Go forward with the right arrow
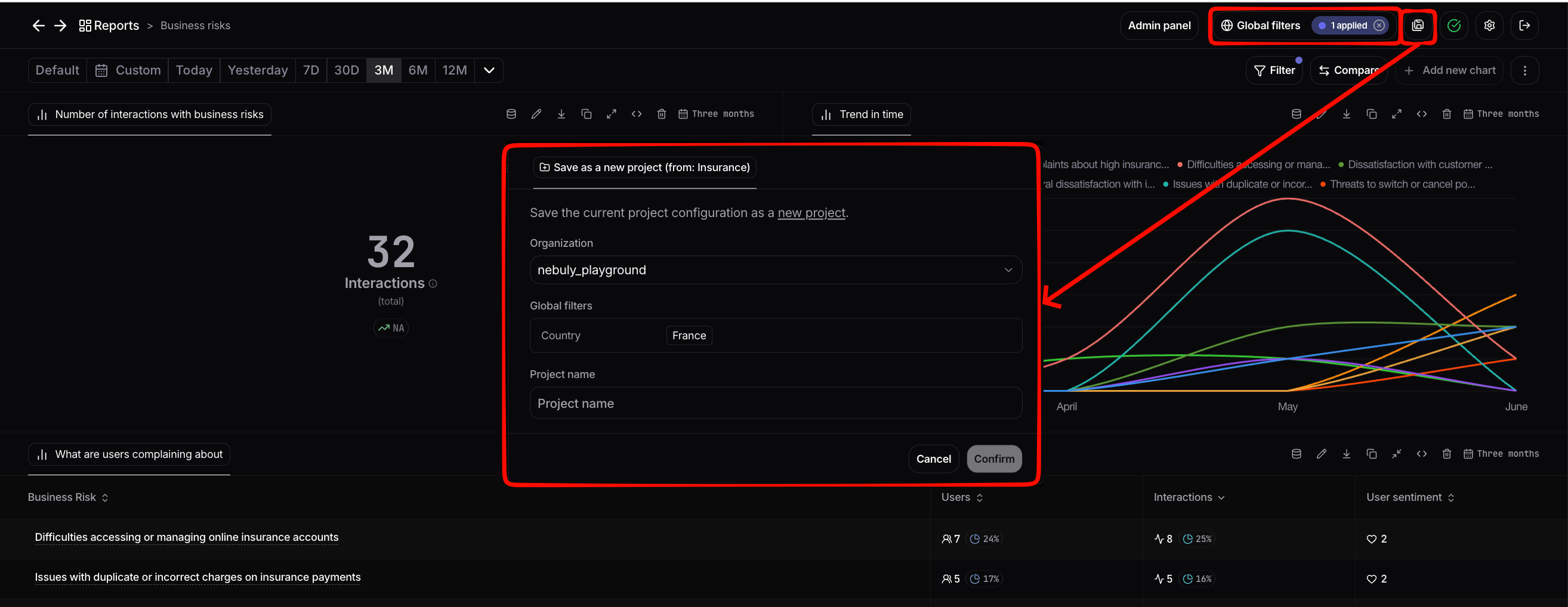The width and height of the screenshot is (1568, 607). [x=60, y=26]
